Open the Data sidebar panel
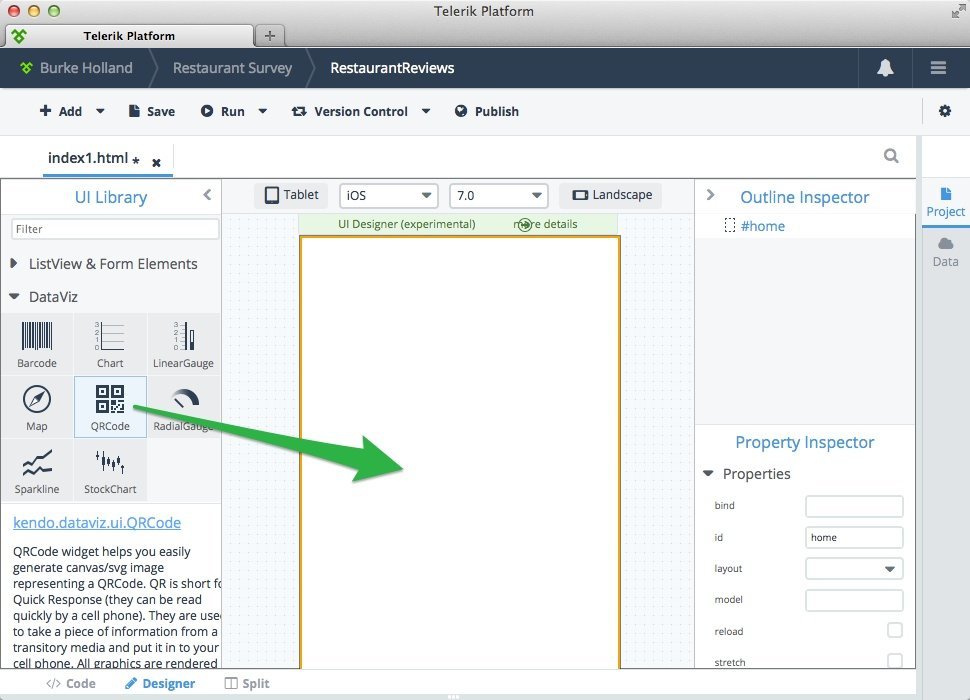This screenshot has height=700, width=970. coord(945,252)
